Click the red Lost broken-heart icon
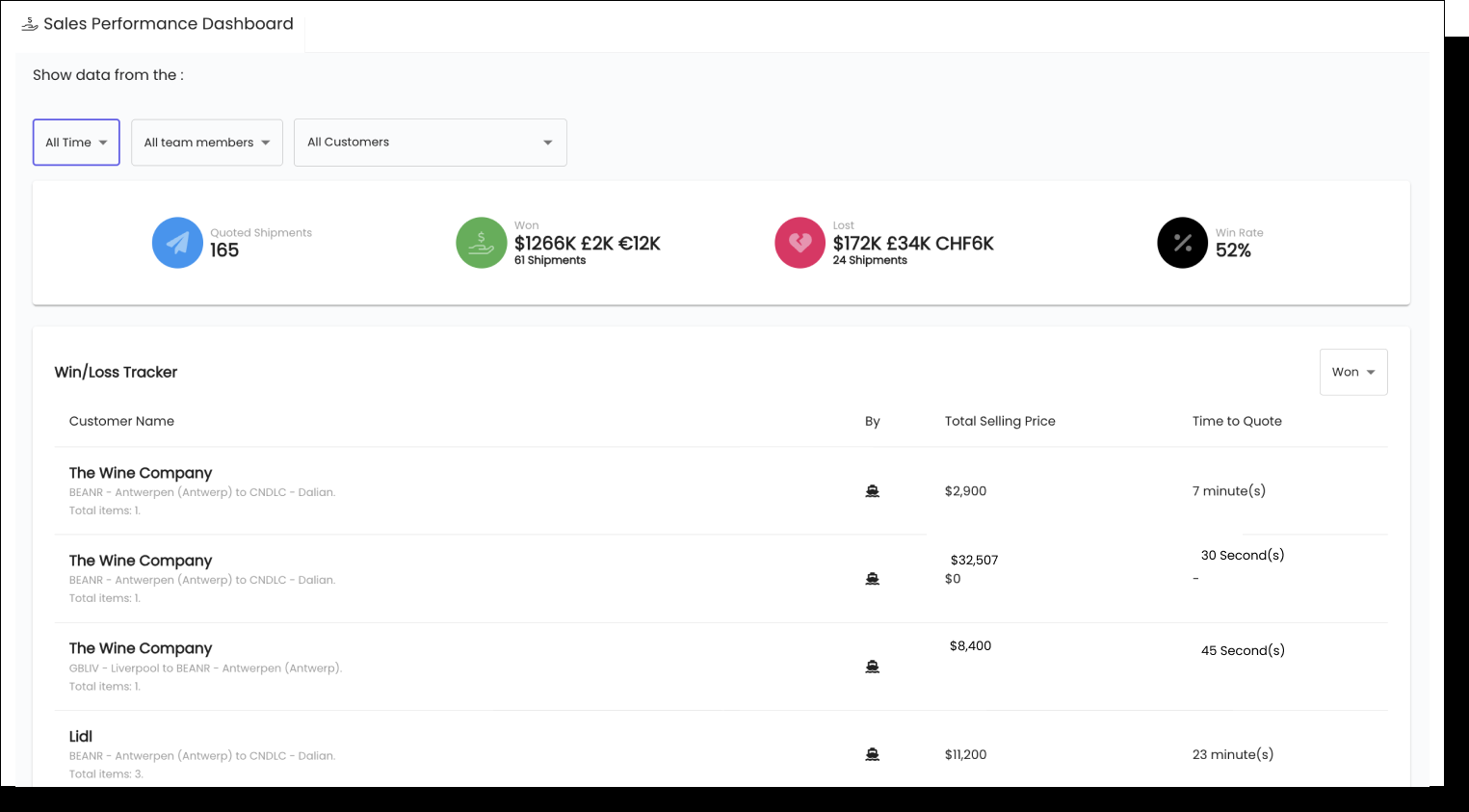This screenshot has width=1469, height=812. click(x=800, y=243)
